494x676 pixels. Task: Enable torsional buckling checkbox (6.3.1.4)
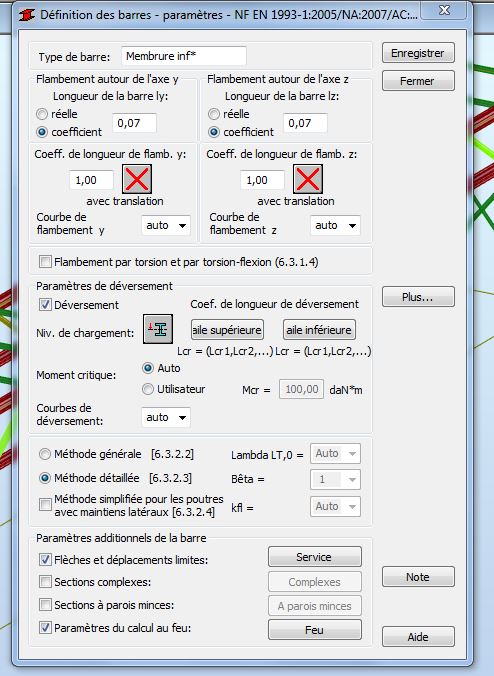pyautogui.click(x=45, y=262)
